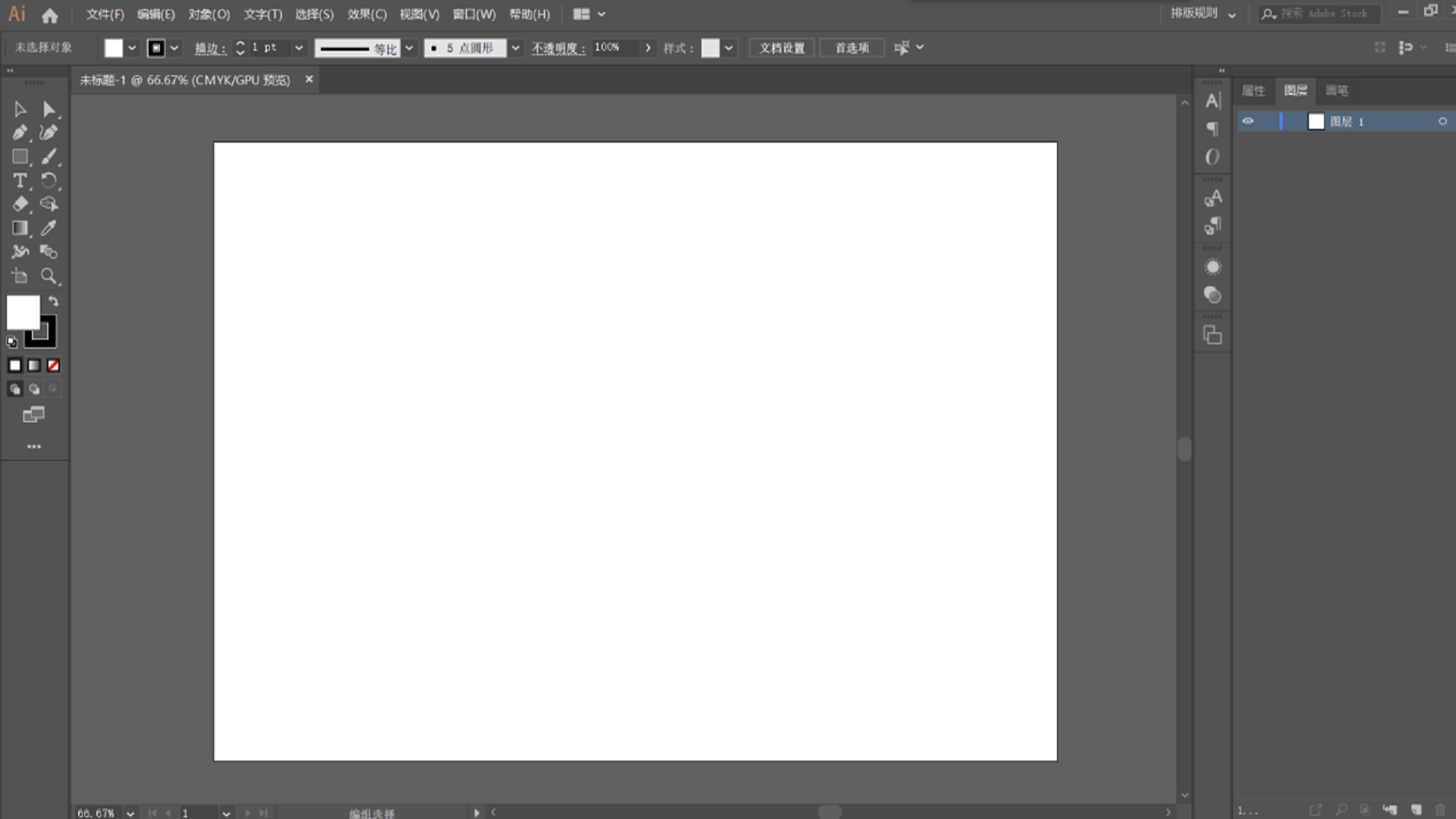Image resolution: width=1456 pixels, height=819 pixels.
Task: Click the large white fill swatch
Action: point(22,312)
